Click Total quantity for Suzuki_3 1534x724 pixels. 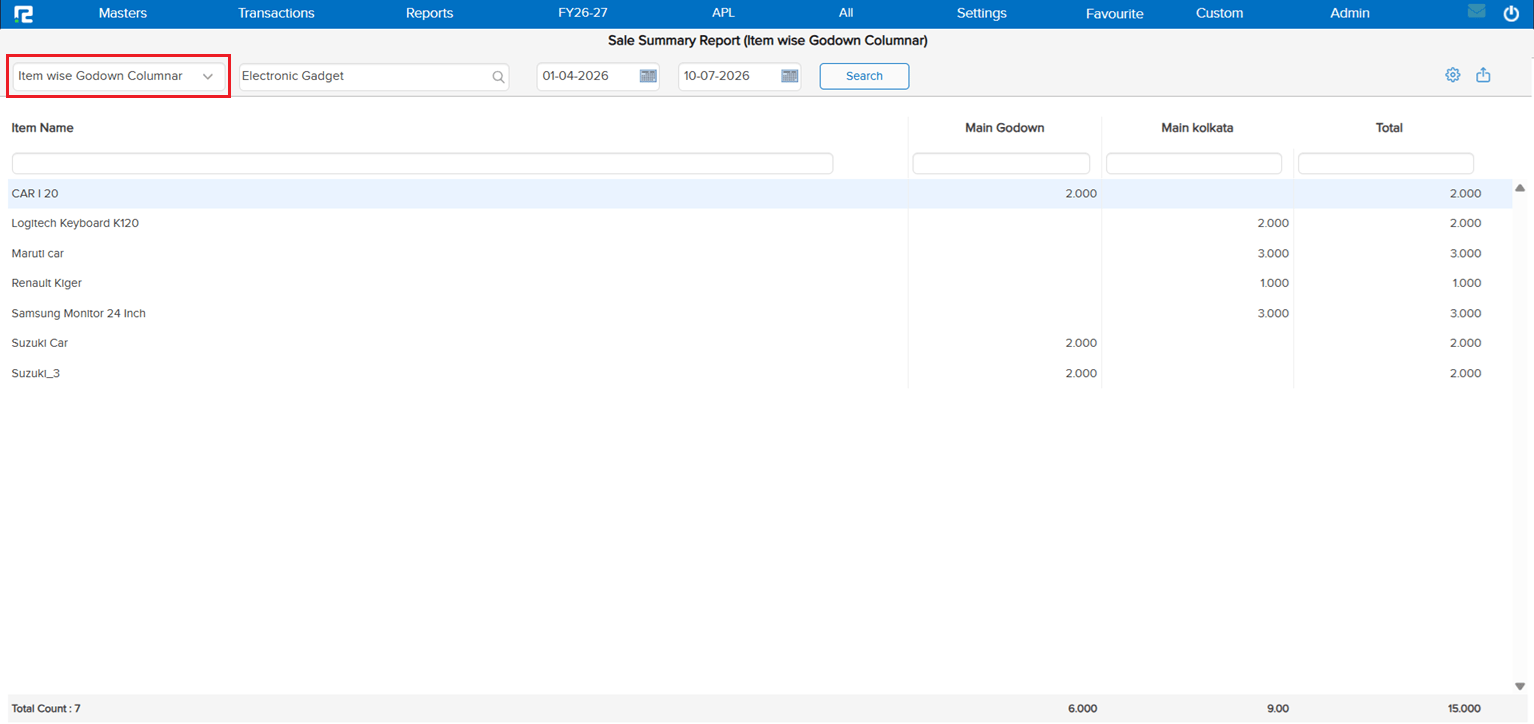tap(1465, 373)
